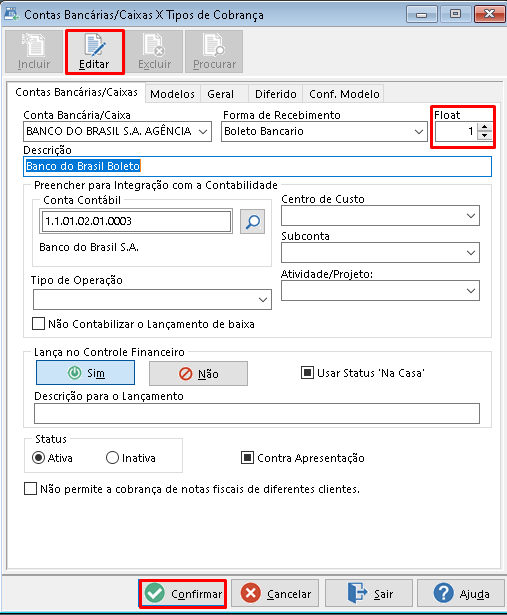Toggle Usar Status 'Na Casa' checkbox
Viewport: 507px width, 615px height.
point(307,373)
